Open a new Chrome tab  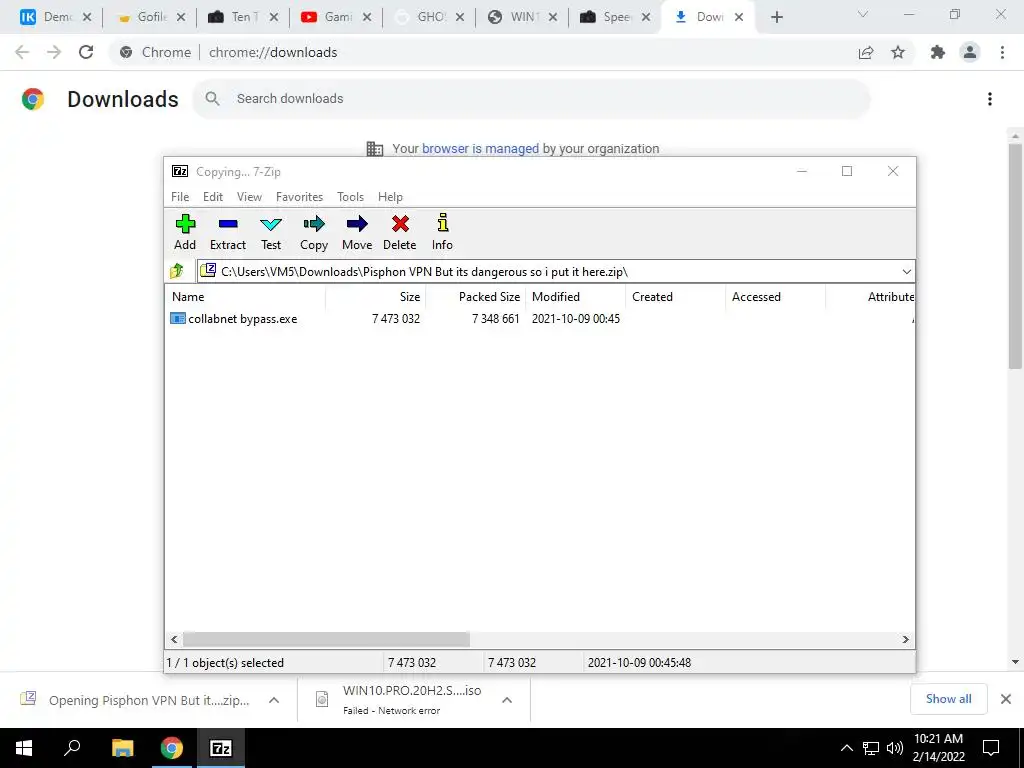click(x=776, y=17)
